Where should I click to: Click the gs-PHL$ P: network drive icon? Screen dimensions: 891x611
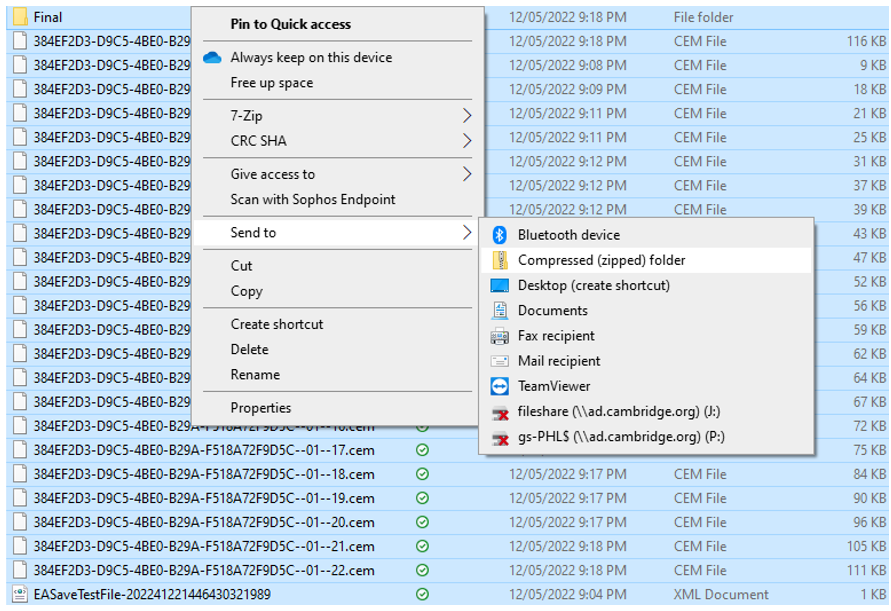[x=500, y=437]
